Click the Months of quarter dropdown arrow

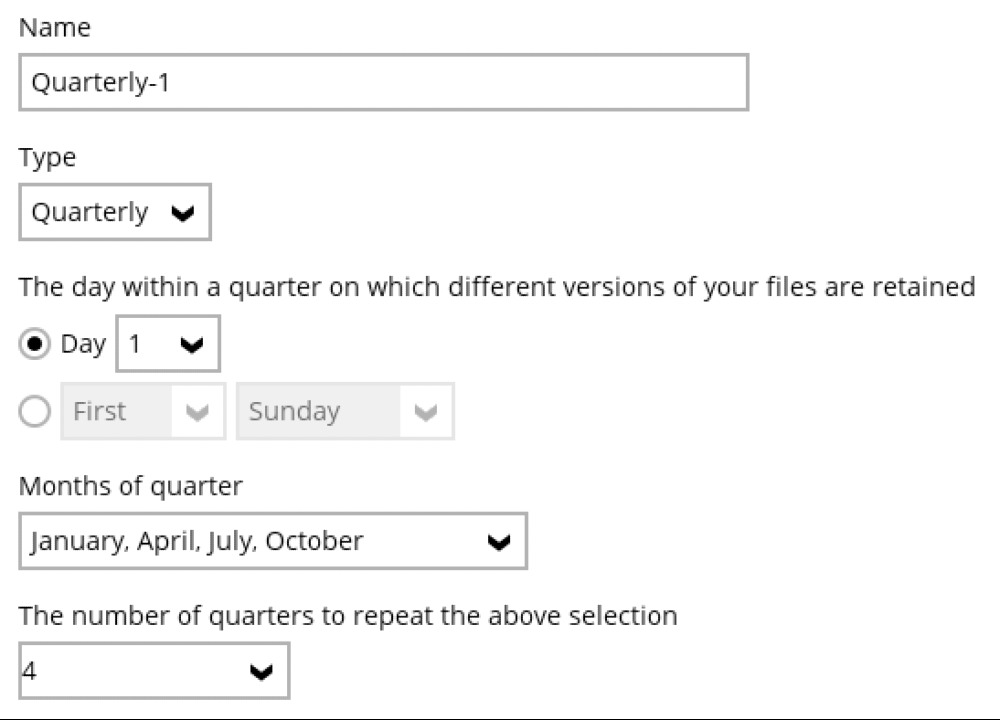click(x=499, y=541)
